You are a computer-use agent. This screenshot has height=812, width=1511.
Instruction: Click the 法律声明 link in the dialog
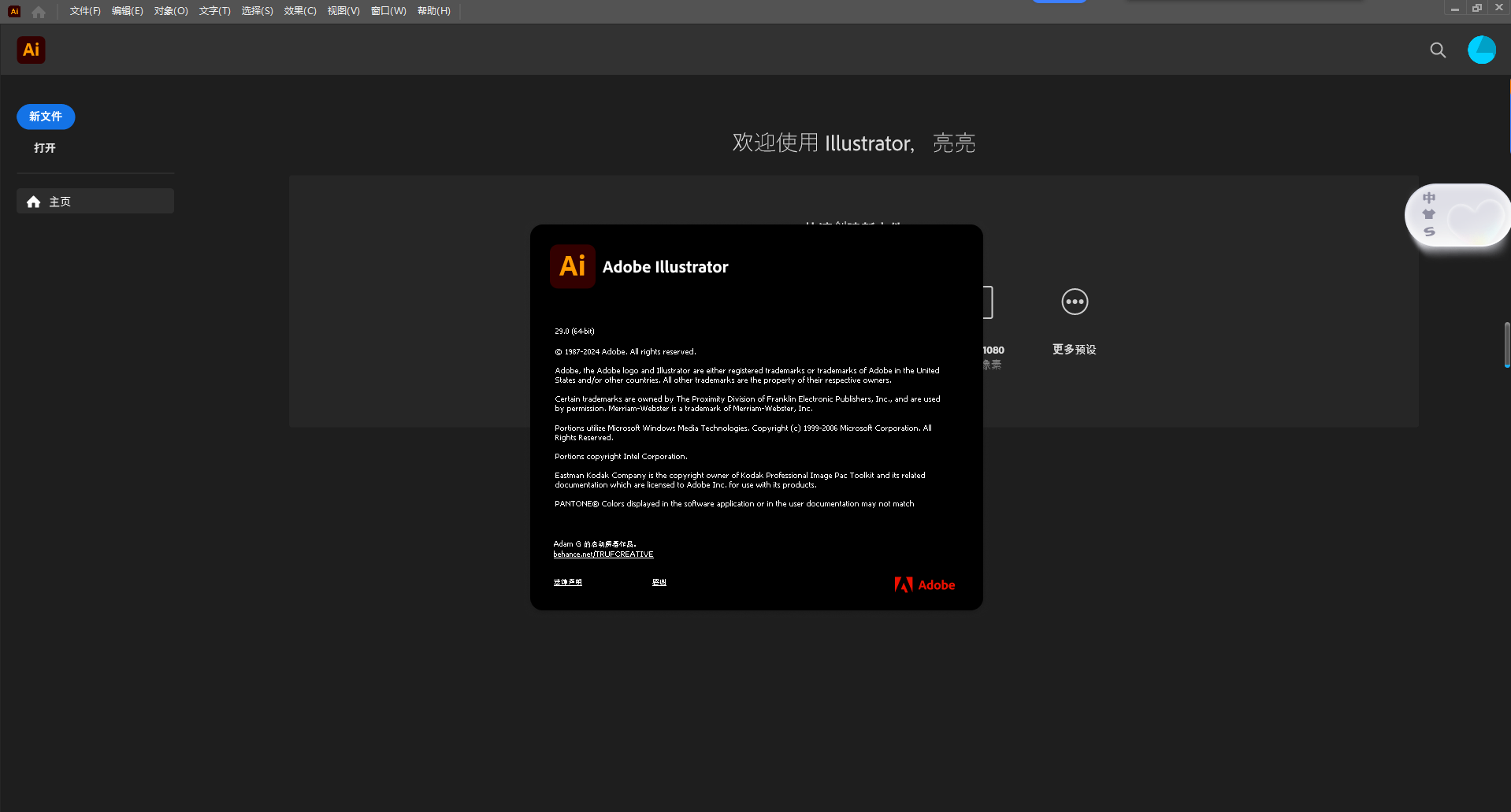[x=567, y=582]
